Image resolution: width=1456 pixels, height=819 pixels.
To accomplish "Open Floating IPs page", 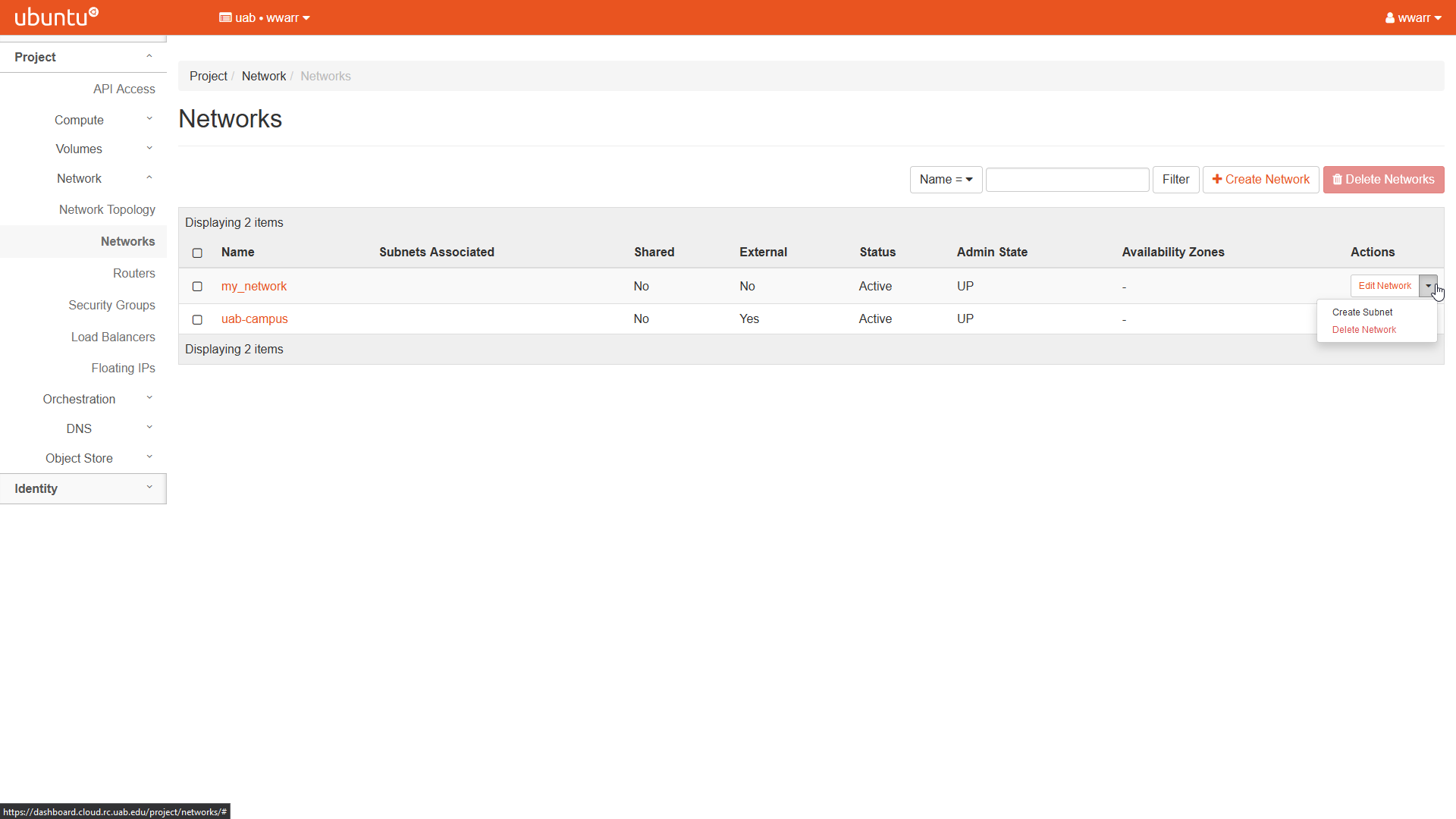I will 123,368.
